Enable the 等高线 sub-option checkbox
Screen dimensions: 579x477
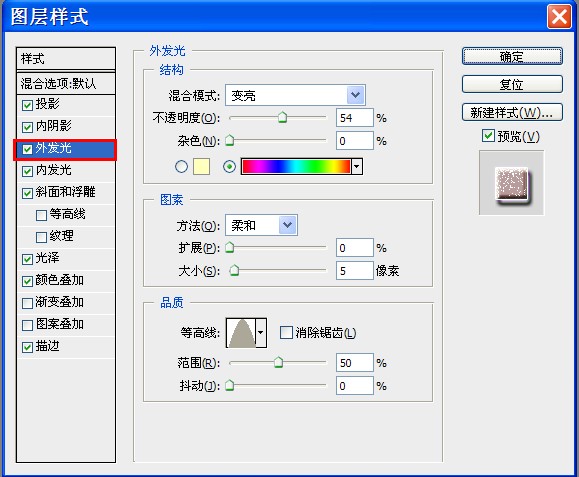tap(41, 215)
